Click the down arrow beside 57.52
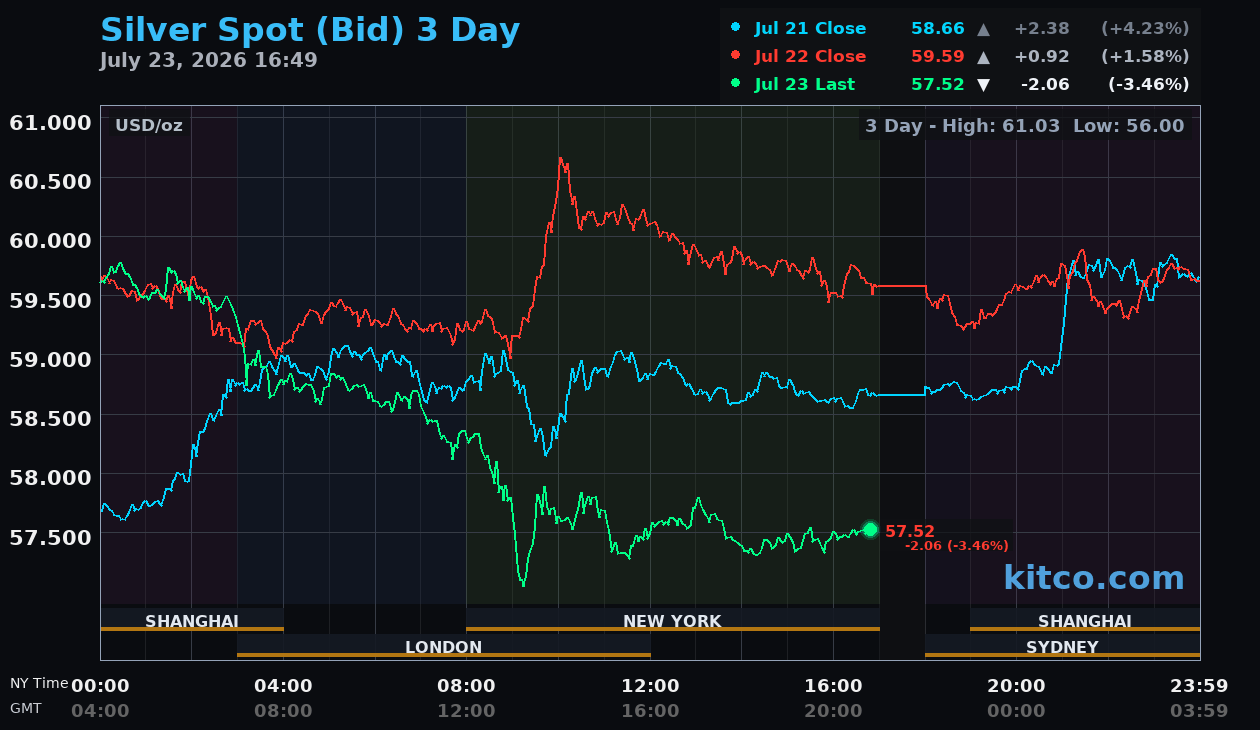This screenshot has width=1260, height=730. [983, 85]
